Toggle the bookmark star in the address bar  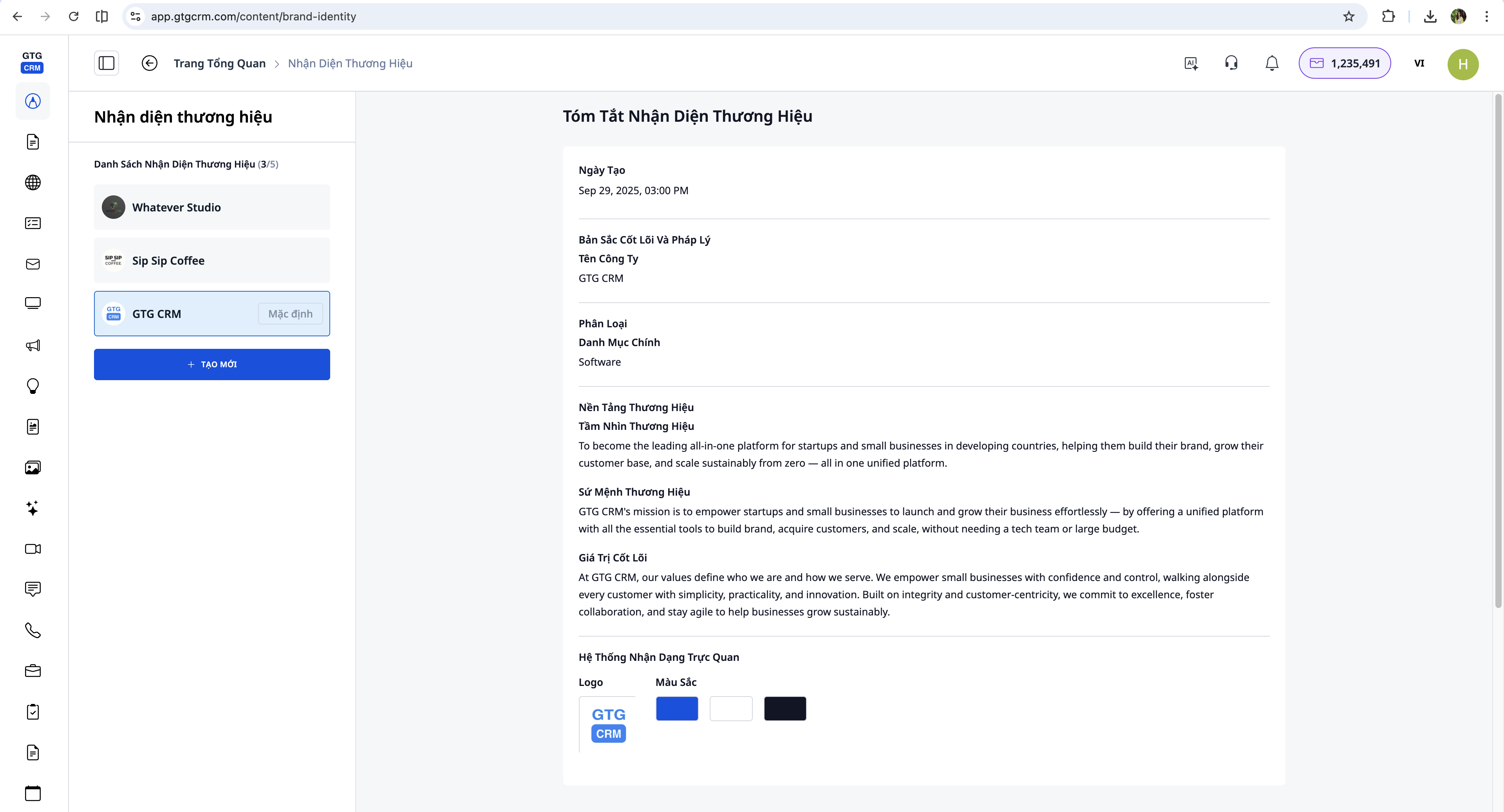click(x=1349, y=16)
